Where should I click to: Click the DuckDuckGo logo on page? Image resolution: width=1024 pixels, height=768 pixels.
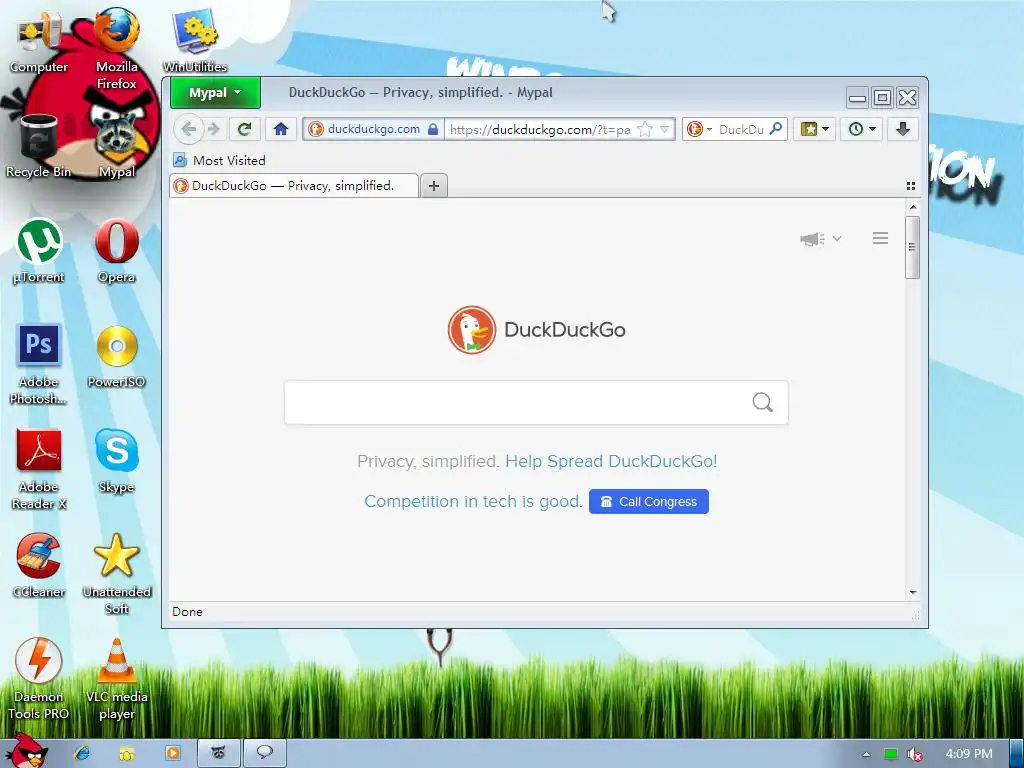[x=536, y=330]
